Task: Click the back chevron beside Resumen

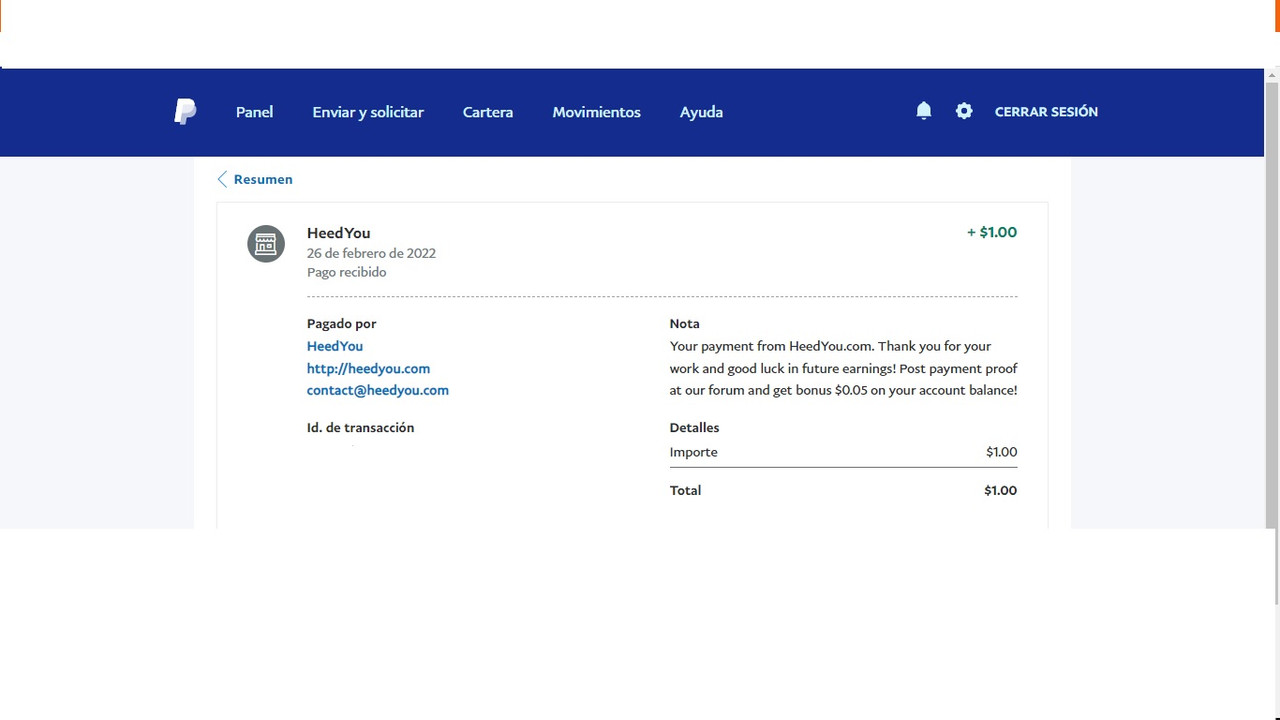Action: coord(222,179)
